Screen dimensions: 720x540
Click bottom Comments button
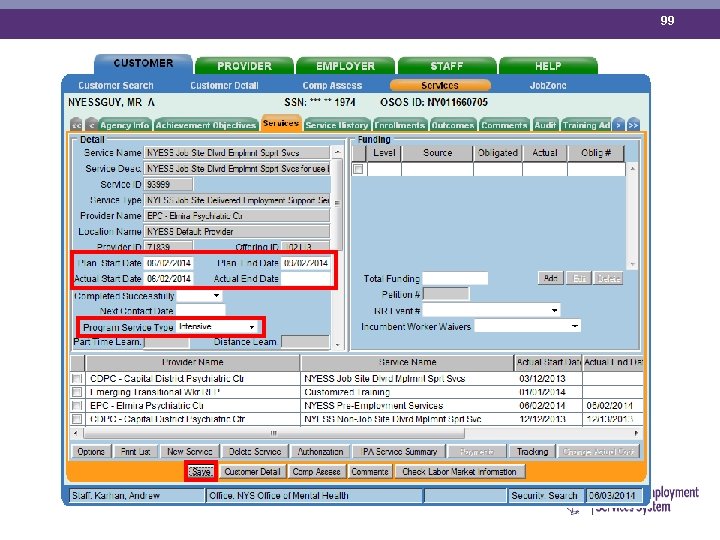[x=370, y=472]
